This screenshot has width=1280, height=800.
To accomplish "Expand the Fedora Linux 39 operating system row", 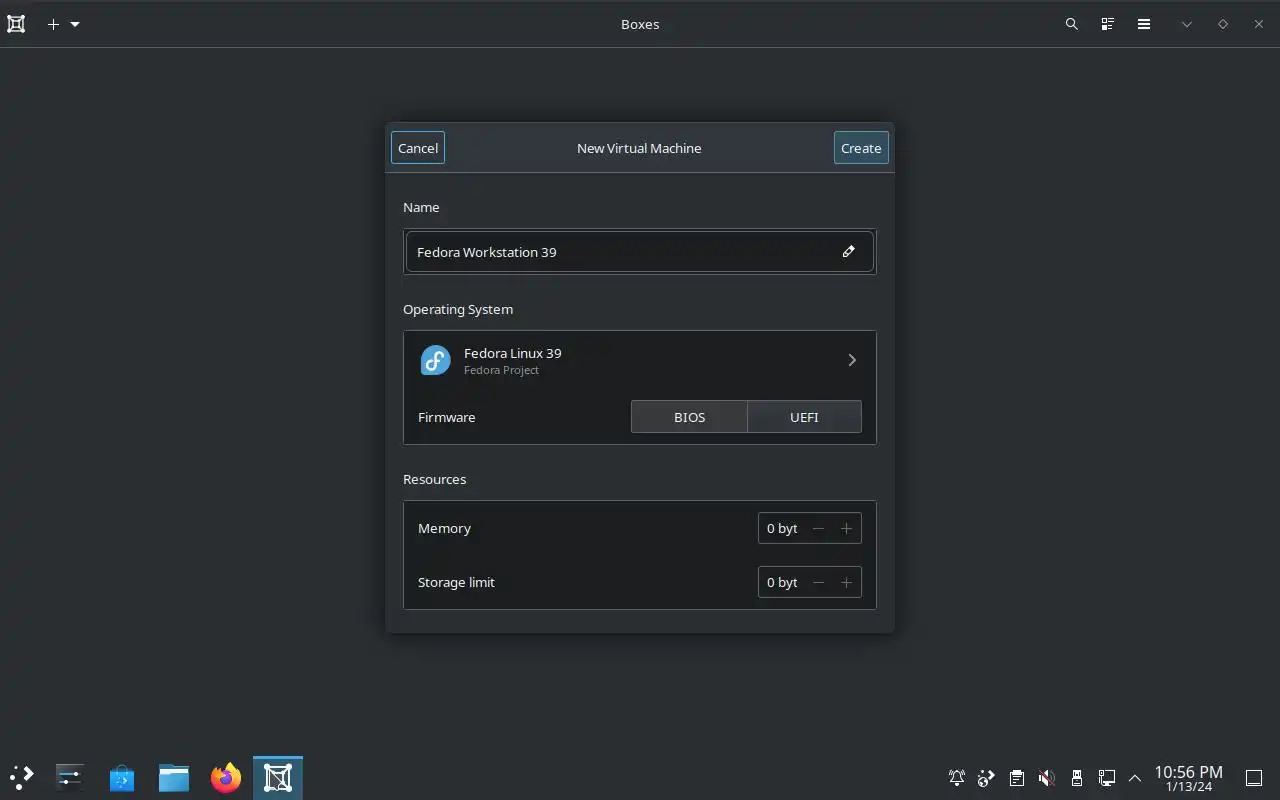I will [640, 360].
